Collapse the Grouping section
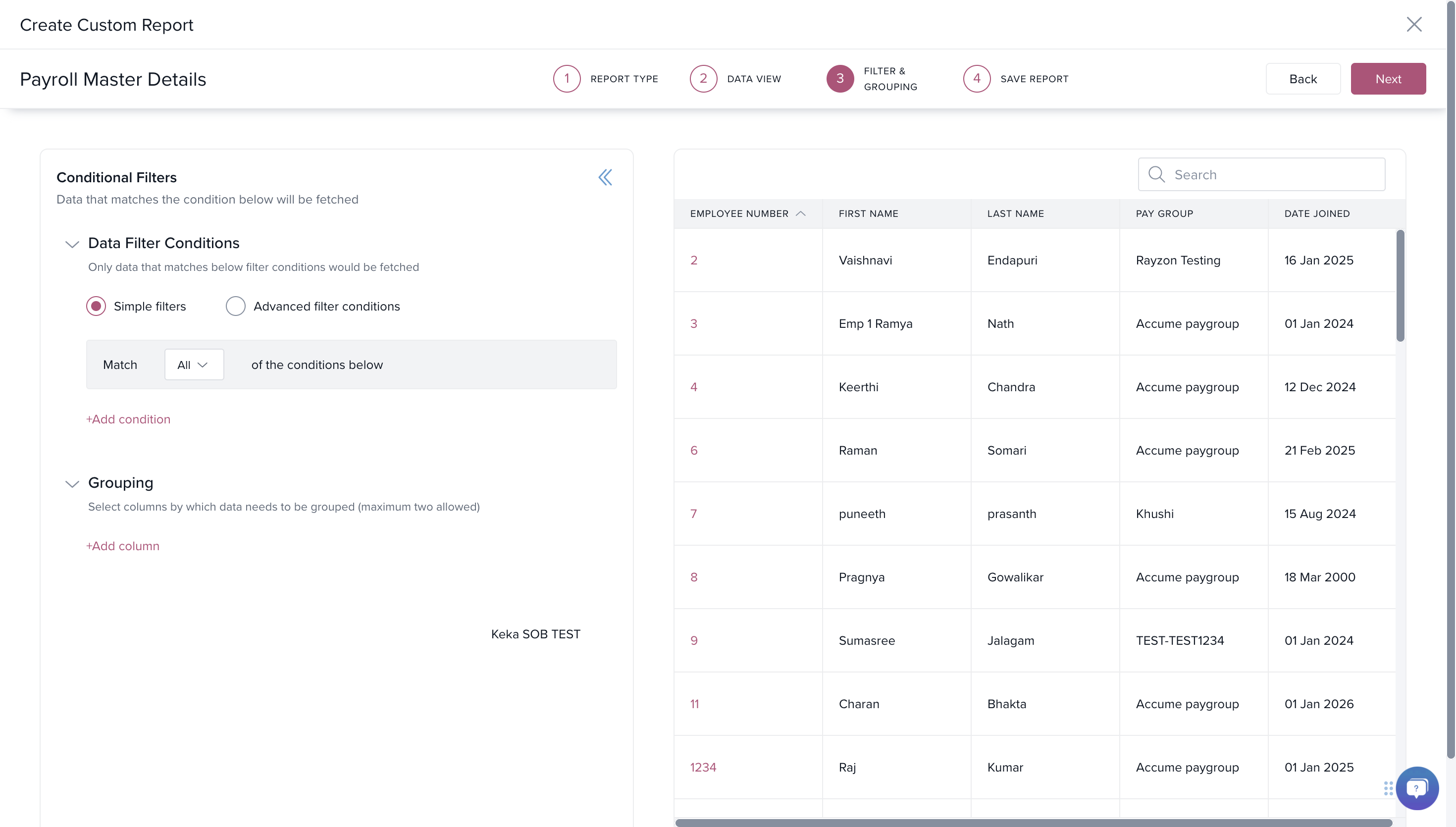Viewport: 1456px width, 827px height. pos(71,484)
